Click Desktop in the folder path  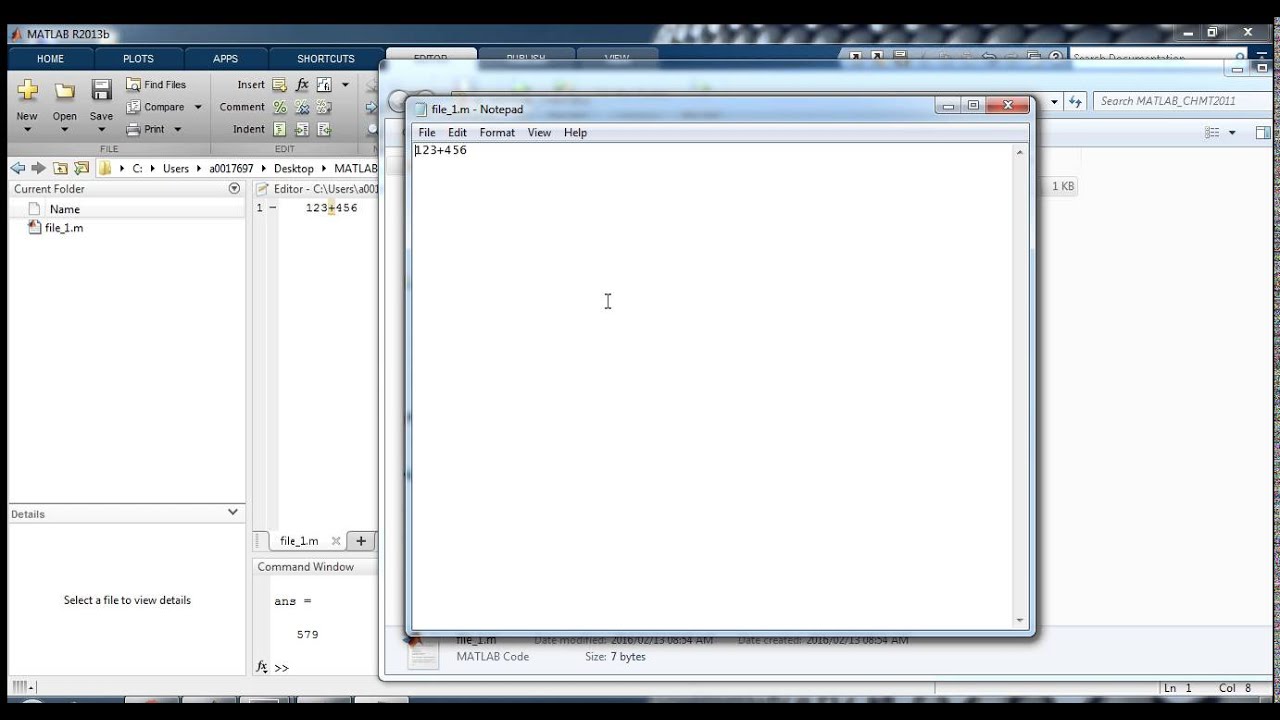[294, 168]
